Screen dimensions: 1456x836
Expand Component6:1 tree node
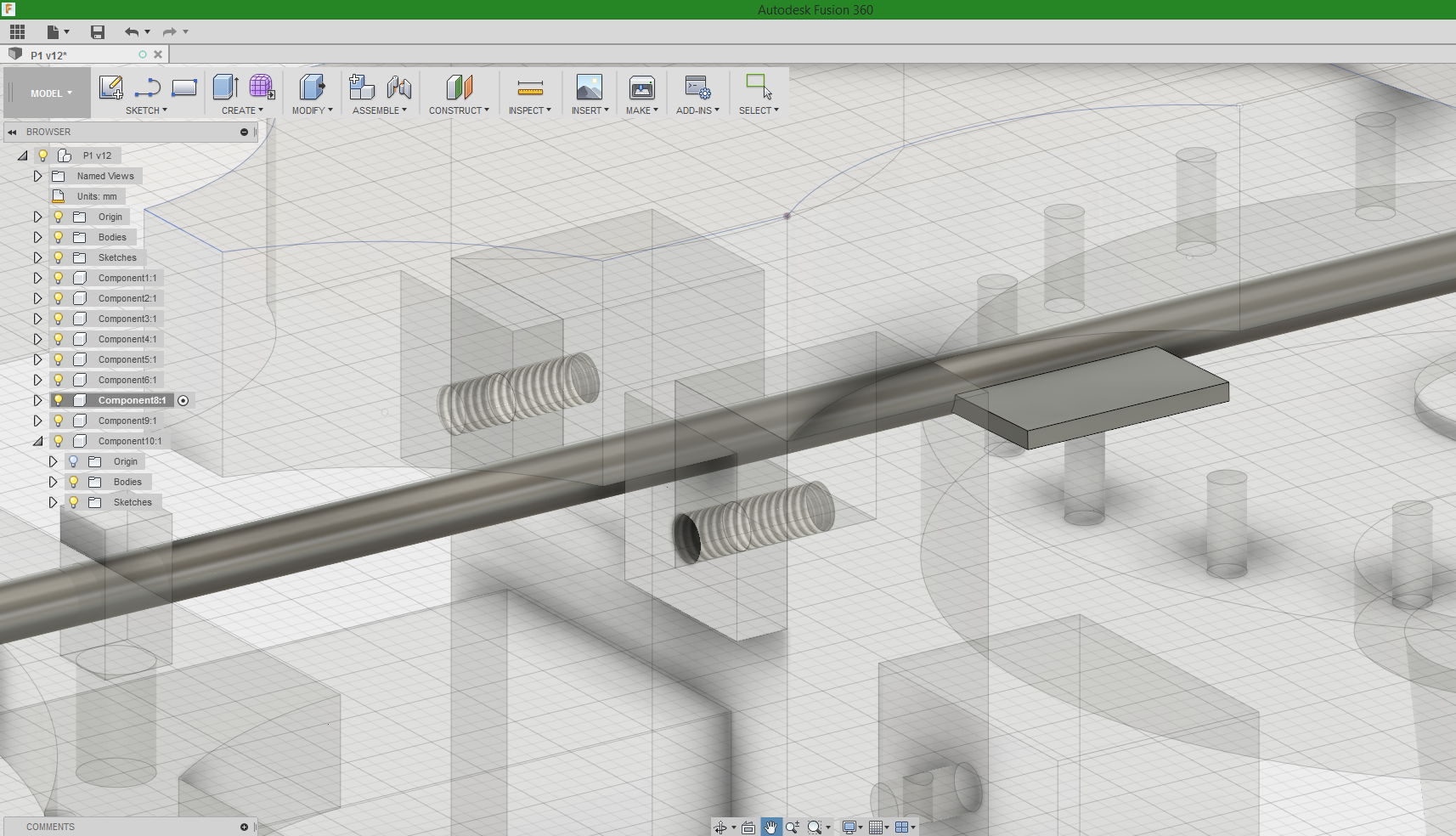[x=37, y=380]
